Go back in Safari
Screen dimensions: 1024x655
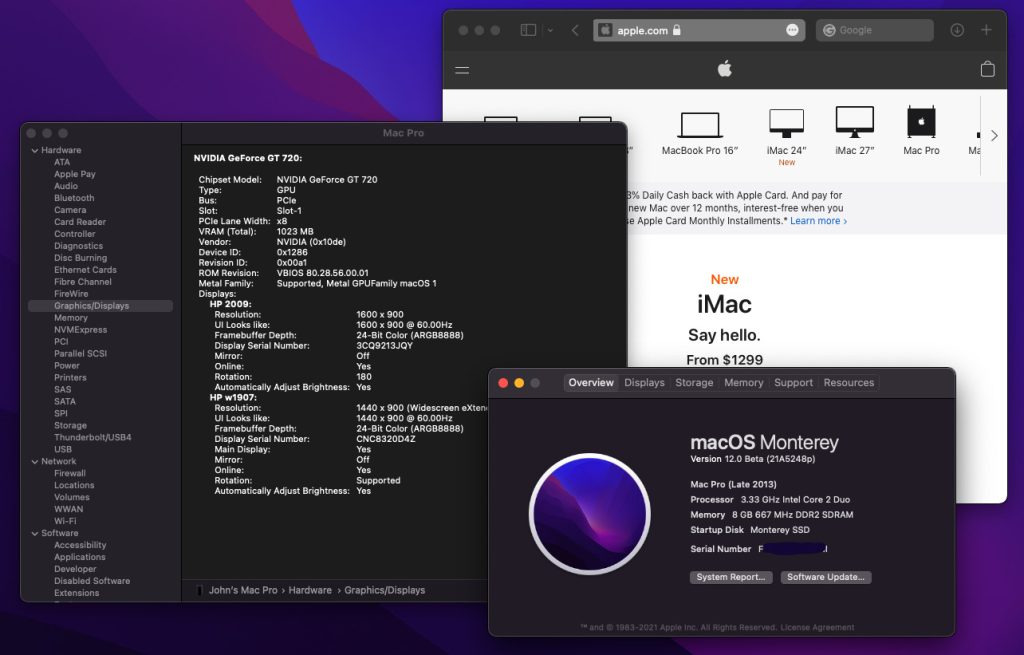pos(575,30)
